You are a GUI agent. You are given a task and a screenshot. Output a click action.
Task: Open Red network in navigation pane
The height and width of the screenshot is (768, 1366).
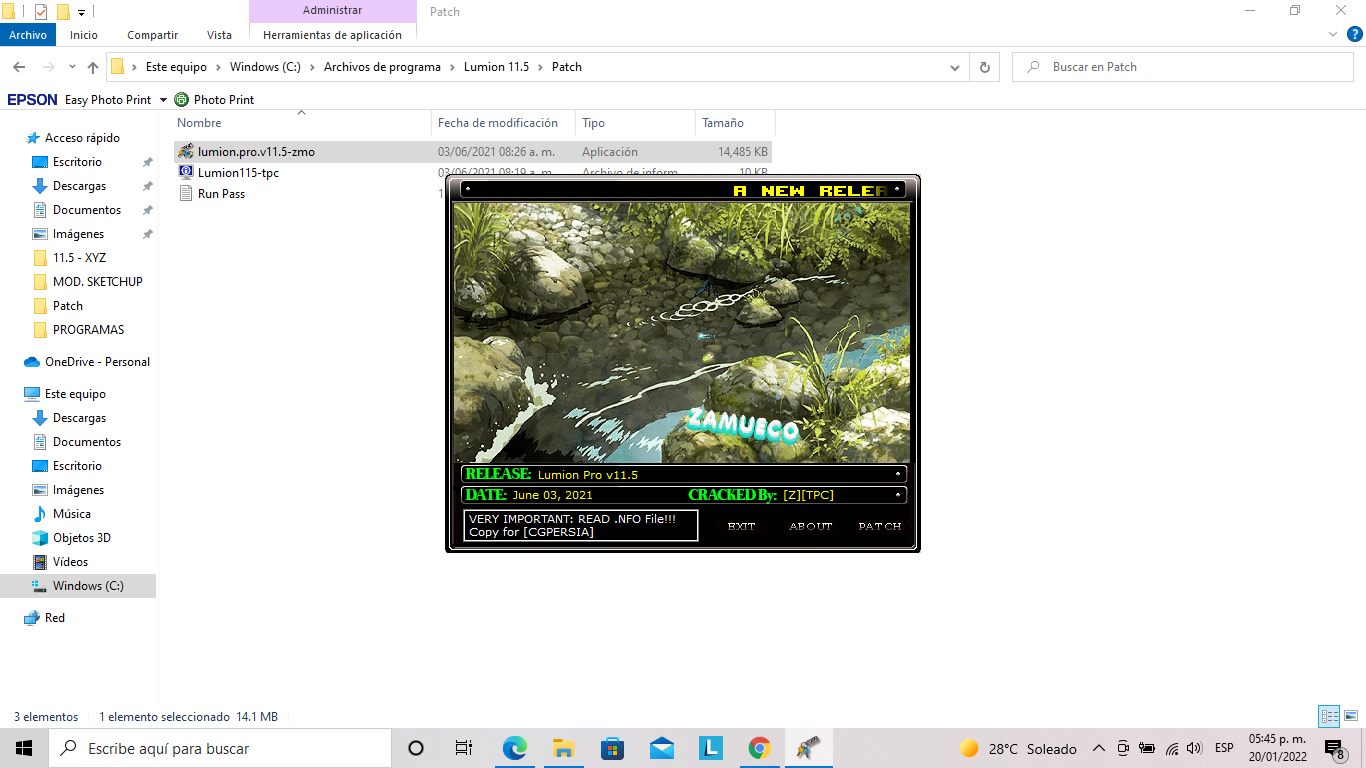pos(54,618)
